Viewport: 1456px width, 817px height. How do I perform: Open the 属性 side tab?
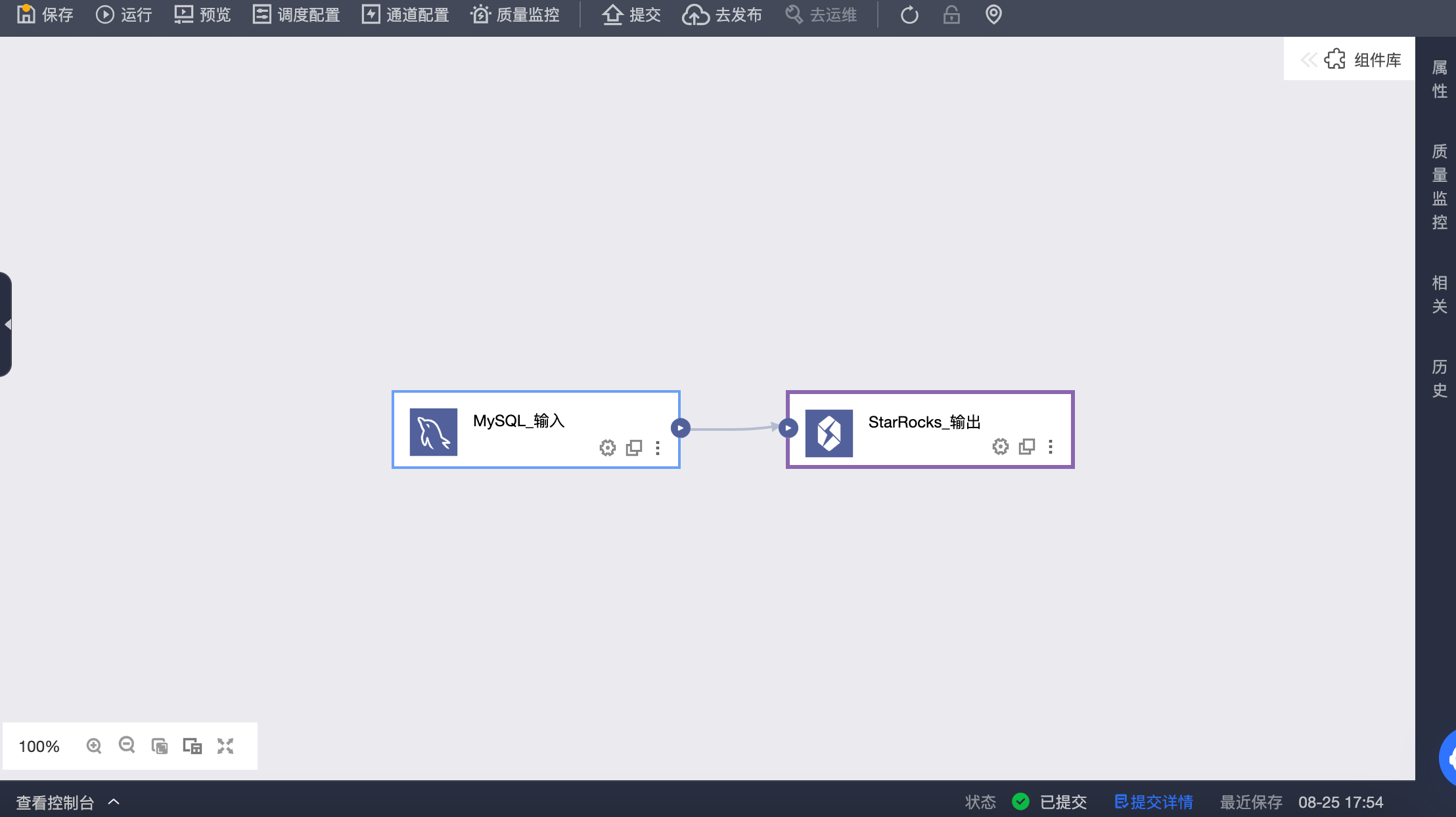coord(1440,79)
